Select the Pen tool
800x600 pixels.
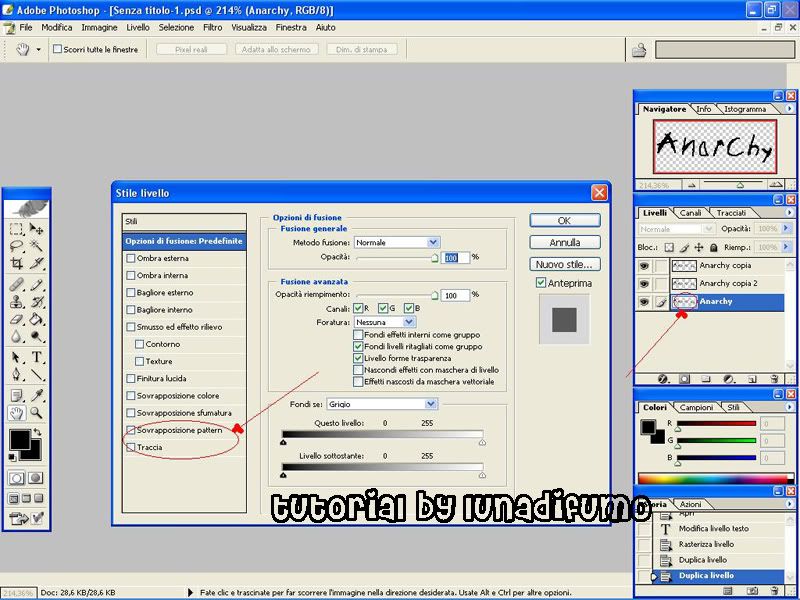(x=16, y=374)
